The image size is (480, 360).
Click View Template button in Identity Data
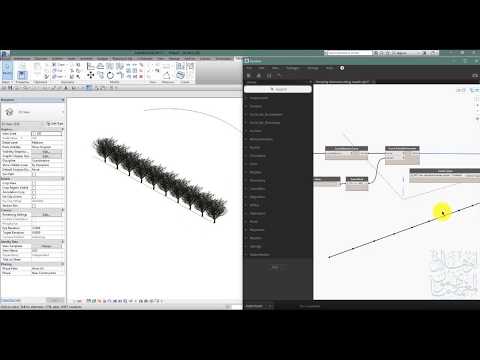tap(46, 246)
